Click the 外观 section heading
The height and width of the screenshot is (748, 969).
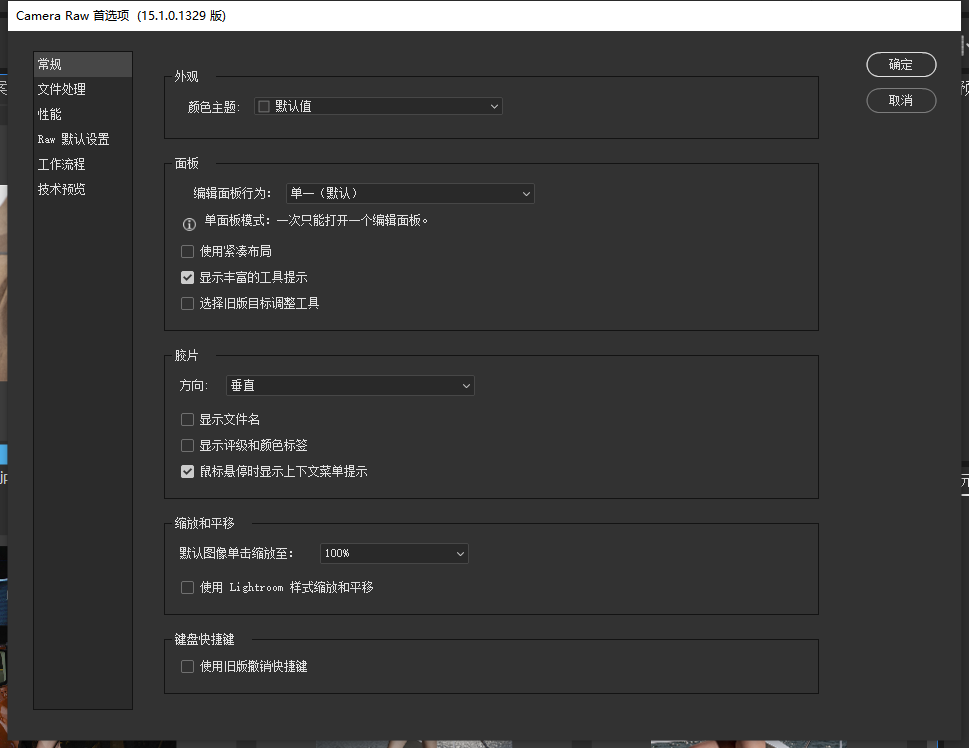pos(186,77)
